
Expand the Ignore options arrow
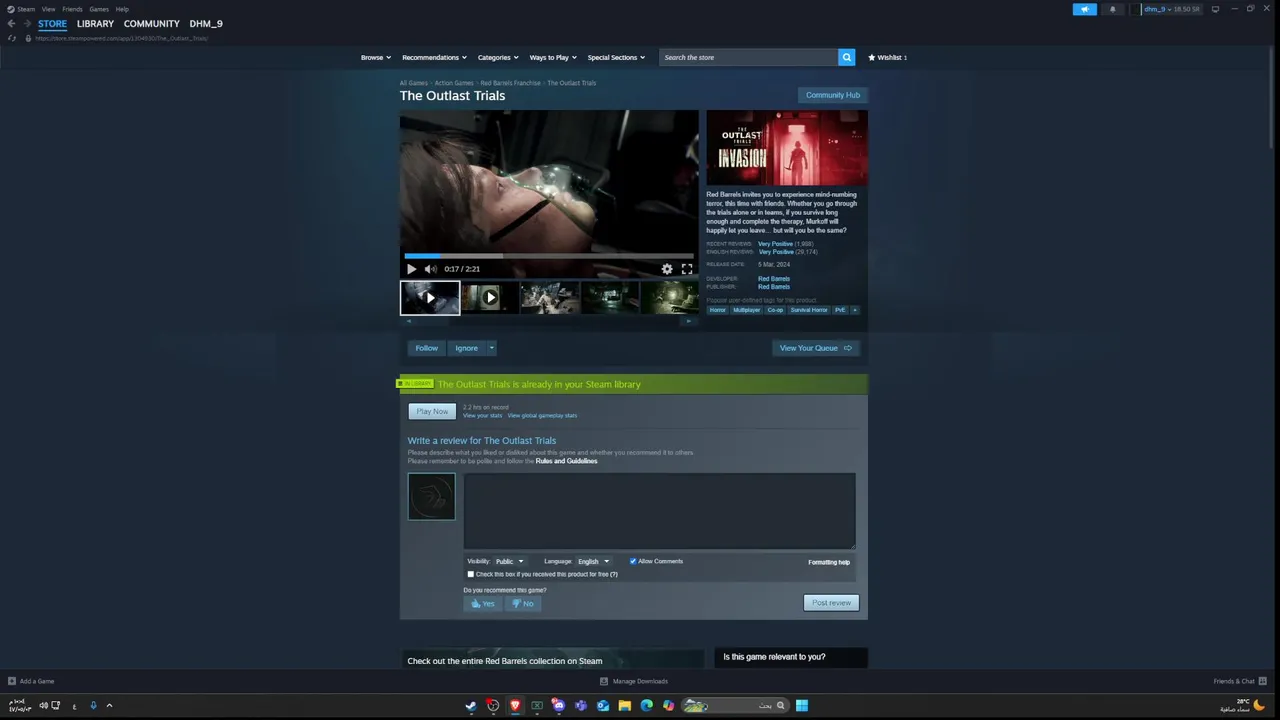(x=491, y=348)
